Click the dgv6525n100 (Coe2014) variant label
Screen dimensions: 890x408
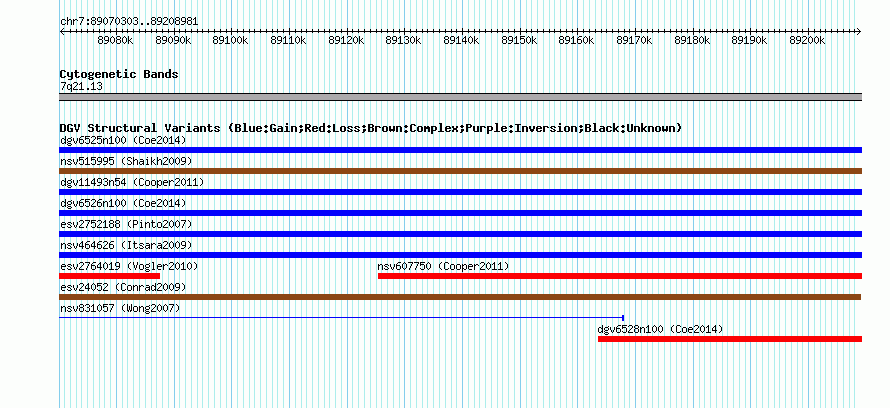[x=123, y=140]
